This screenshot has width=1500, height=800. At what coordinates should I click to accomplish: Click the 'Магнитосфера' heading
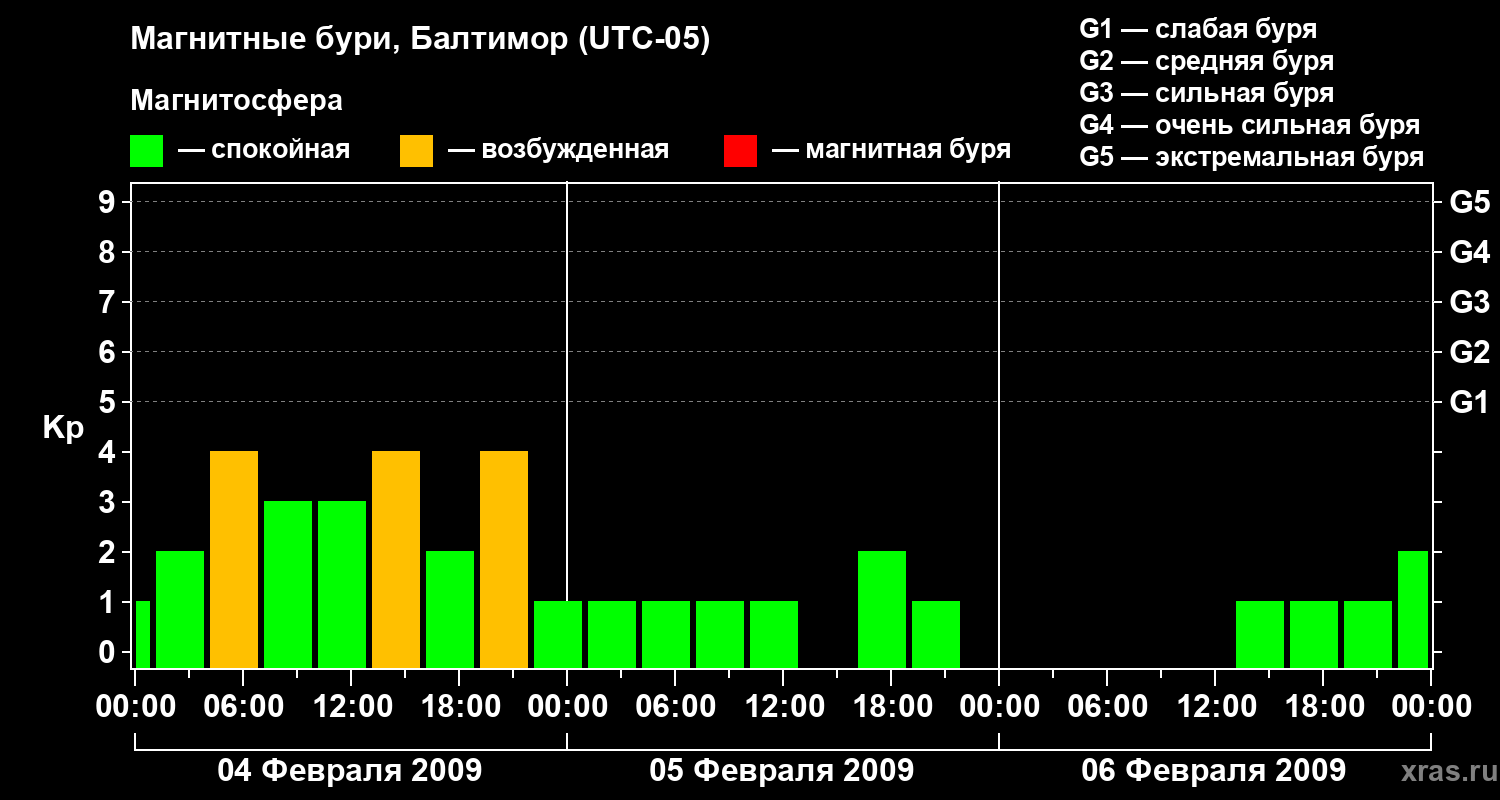point(236,101)
